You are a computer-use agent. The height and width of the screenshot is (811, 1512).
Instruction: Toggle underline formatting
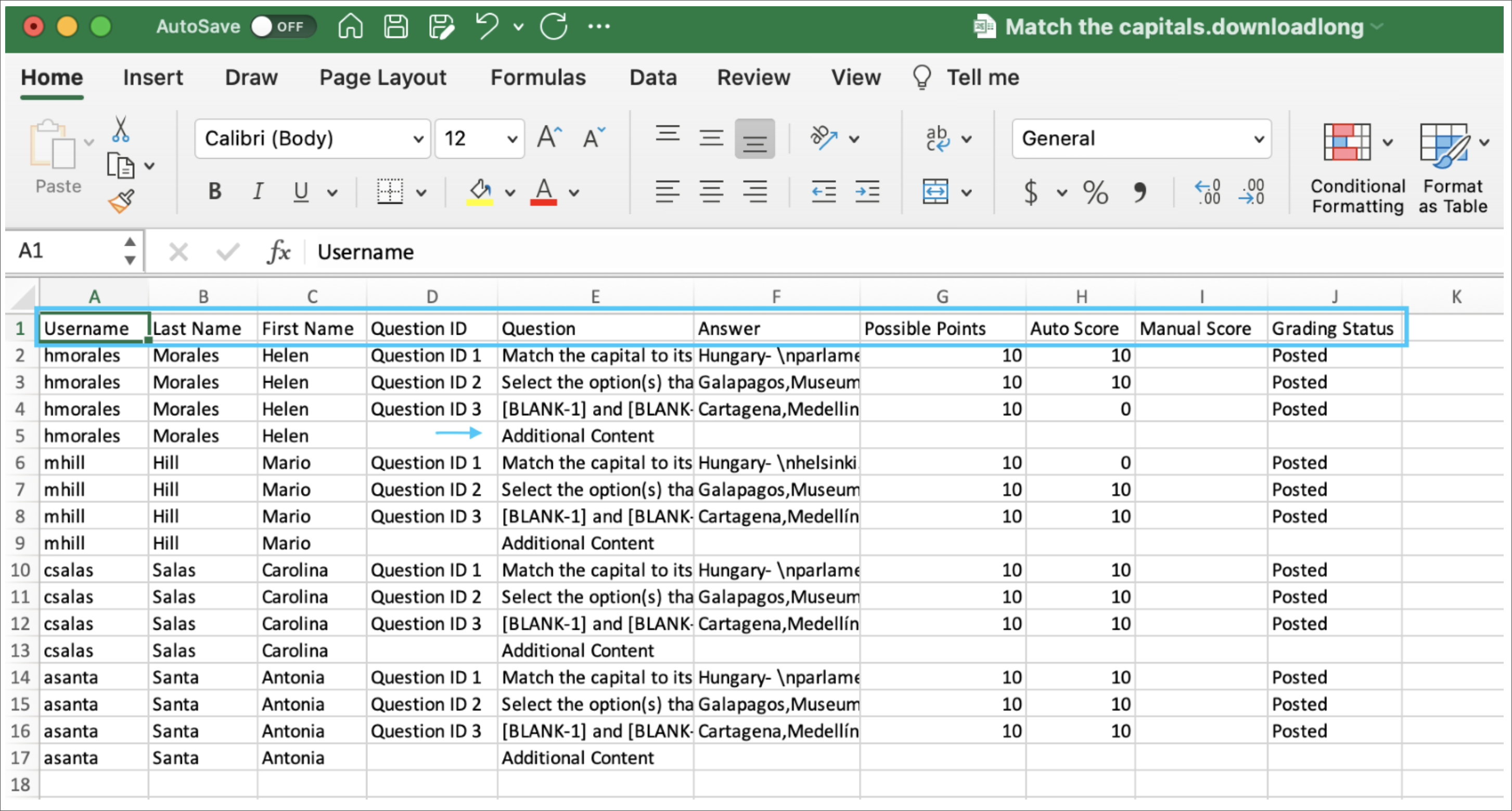coord(300,192)
